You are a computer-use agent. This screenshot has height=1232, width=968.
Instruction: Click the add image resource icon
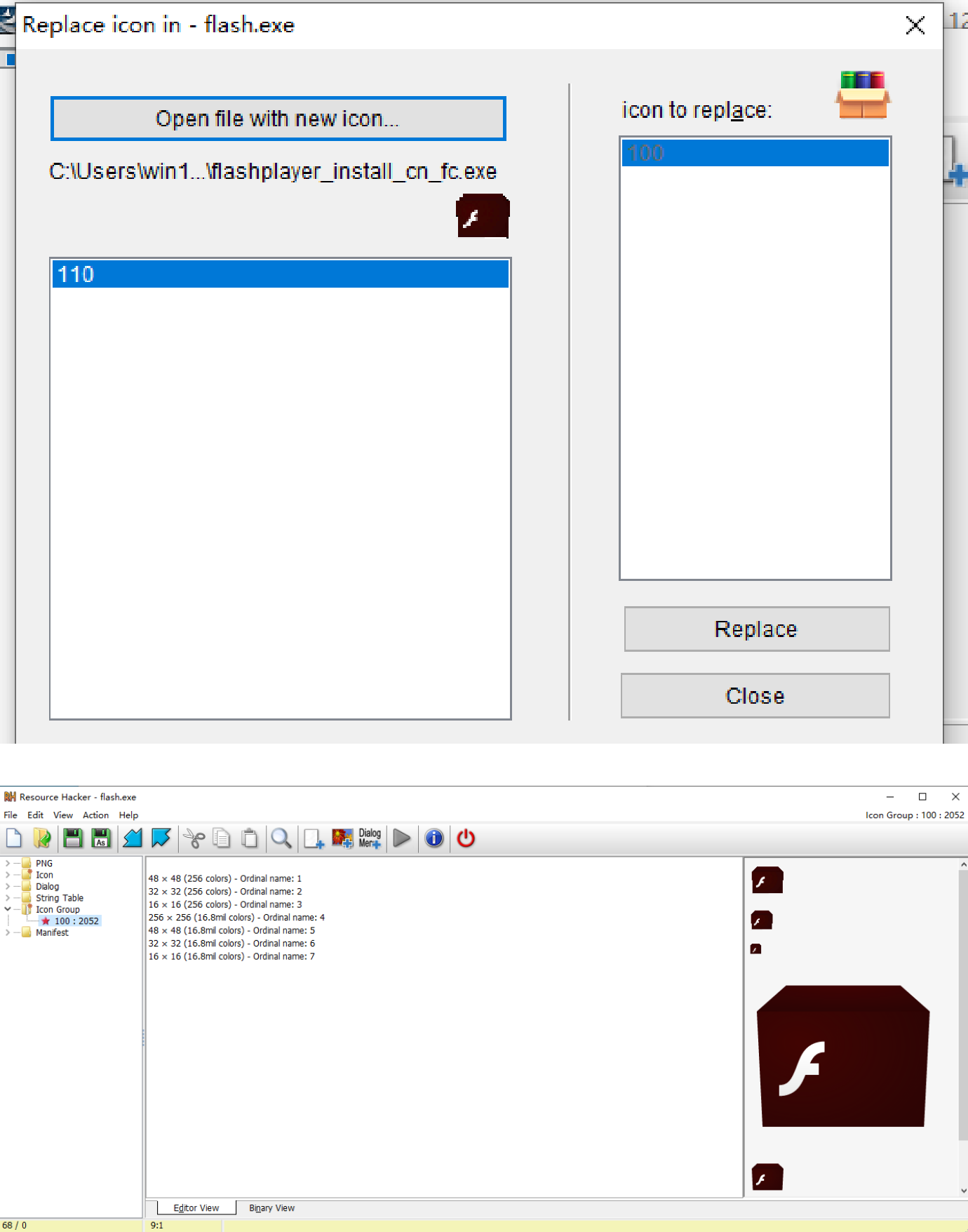(x=342, y=838)
